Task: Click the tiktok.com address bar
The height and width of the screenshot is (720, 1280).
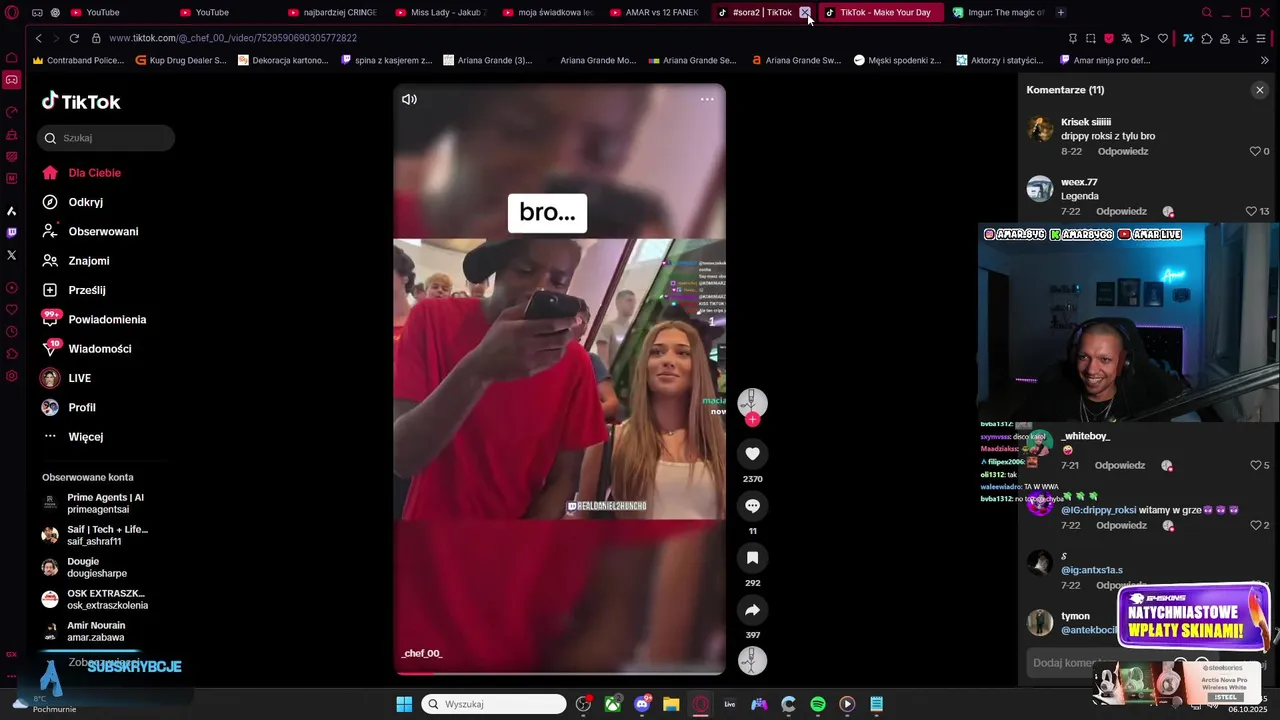Action: click(232, 38)
